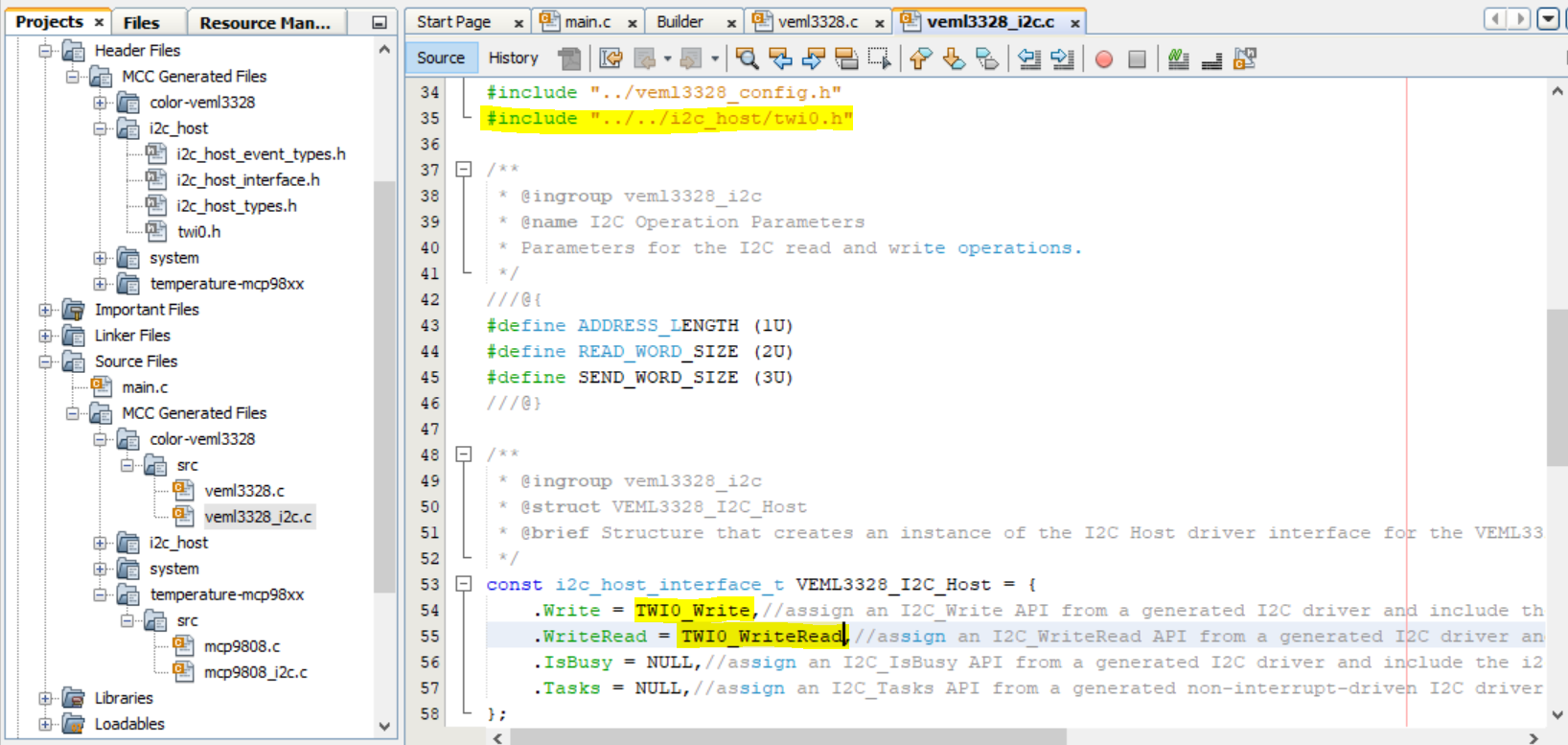Switch to the Source view
The width and height of the screenshot is (1568, 745).
click(x=441, y=58)
